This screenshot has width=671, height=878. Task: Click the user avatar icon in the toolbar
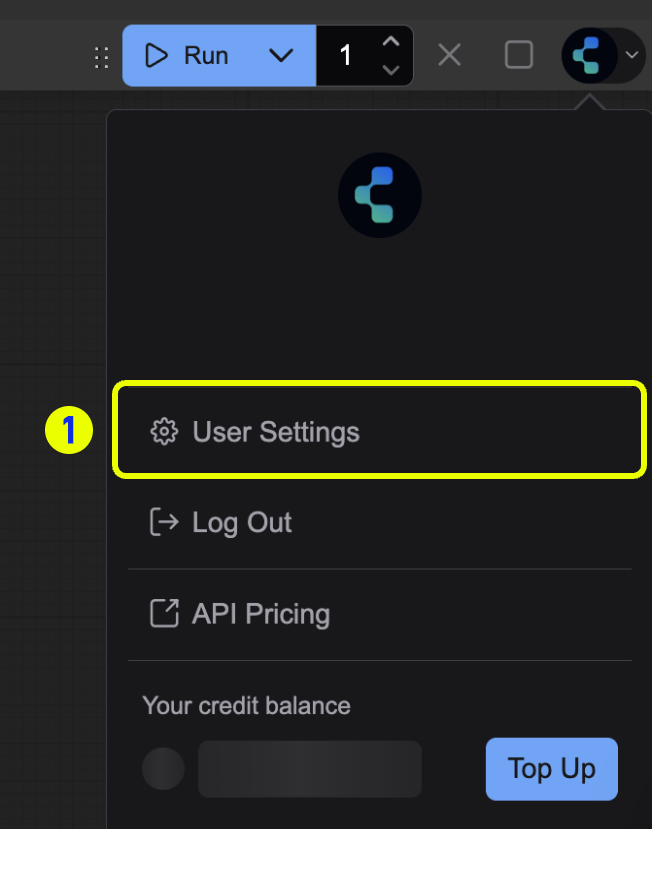(590, 55)
